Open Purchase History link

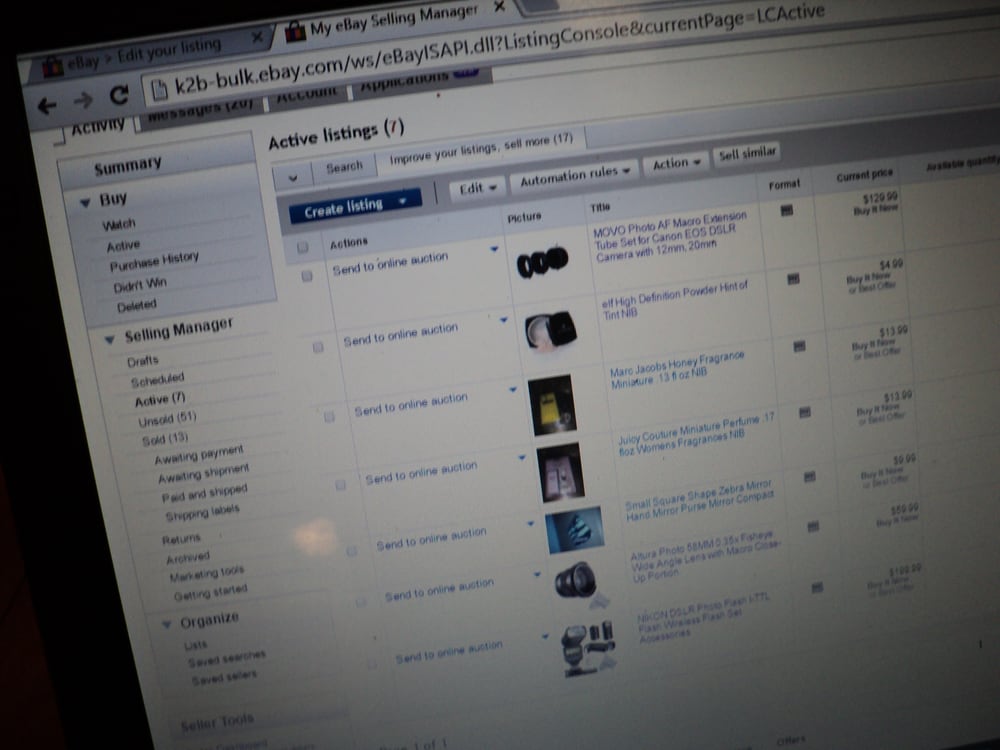tap(154, 261)
